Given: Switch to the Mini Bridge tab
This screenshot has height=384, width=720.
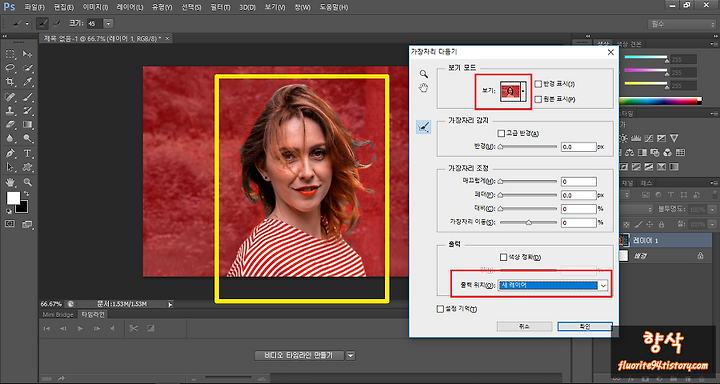Looking at the screenshot, I should pos(58,315).
